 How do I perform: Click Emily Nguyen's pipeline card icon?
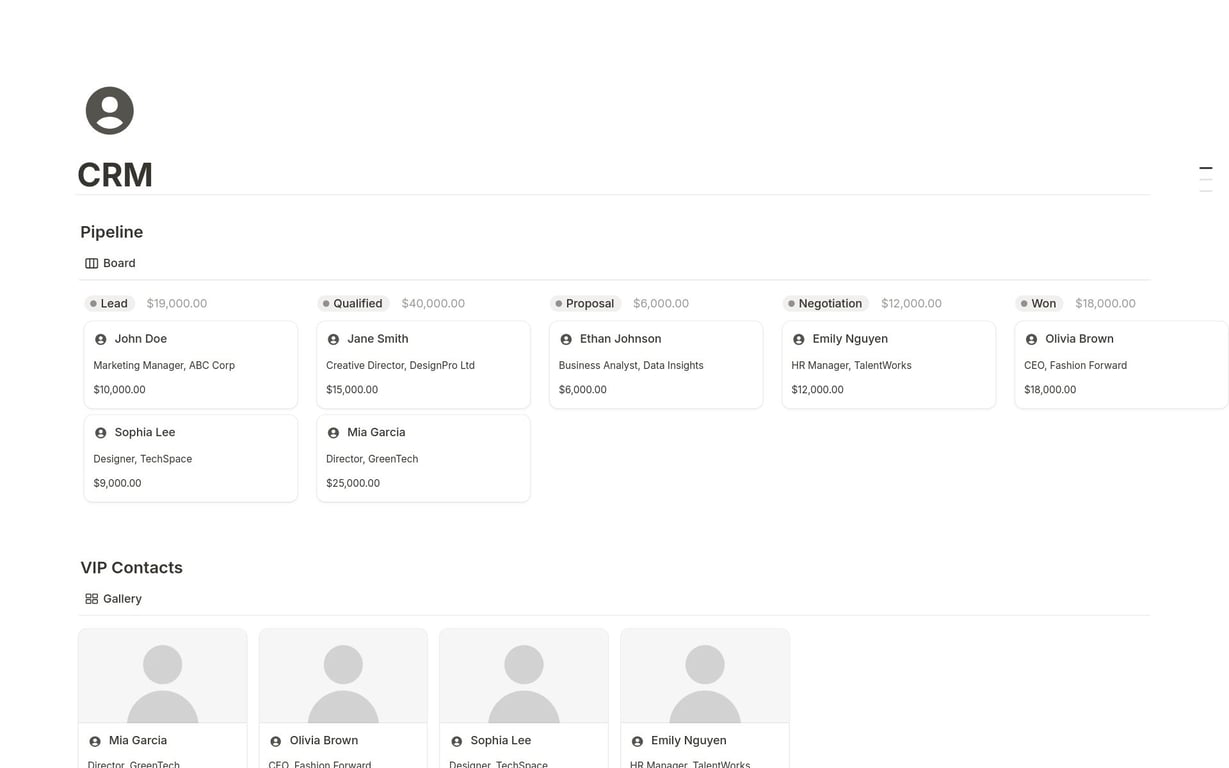pyautogui.click(x=798, y=339)
